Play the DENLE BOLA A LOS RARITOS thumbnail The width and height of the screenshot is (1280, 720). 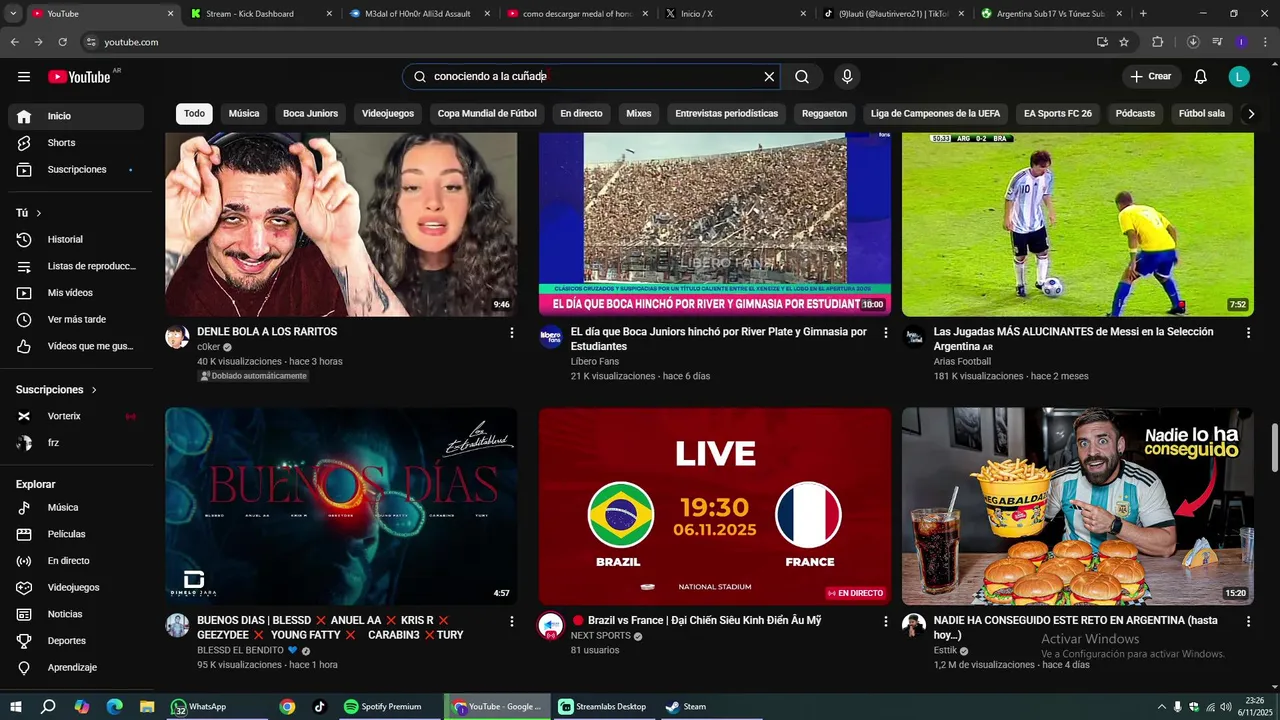click(x=341, y=225)
